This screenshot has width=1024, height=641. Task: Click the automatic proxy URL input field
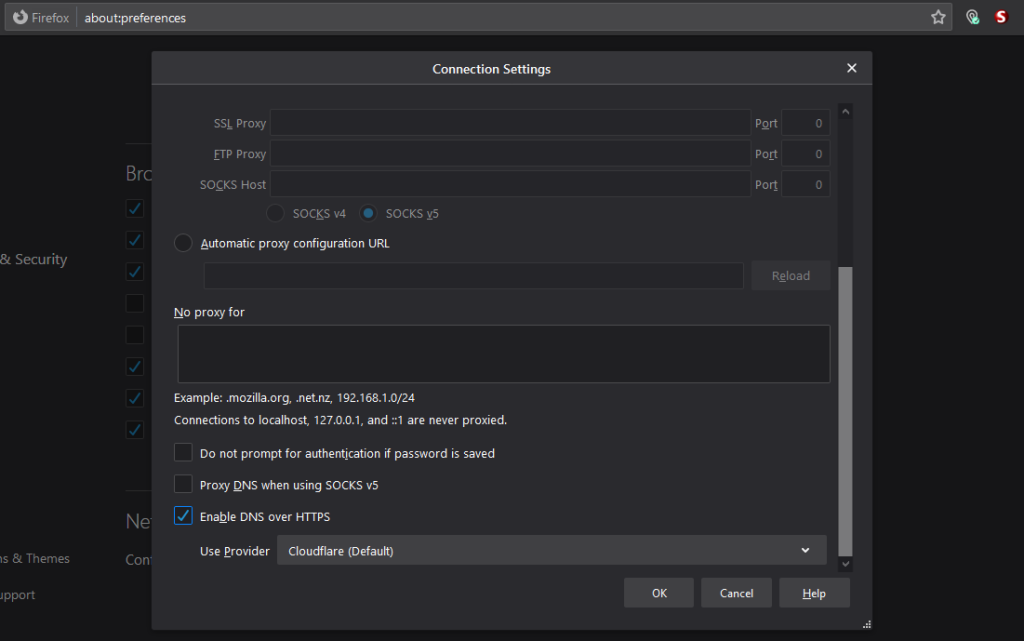click(x=473, y=276)
